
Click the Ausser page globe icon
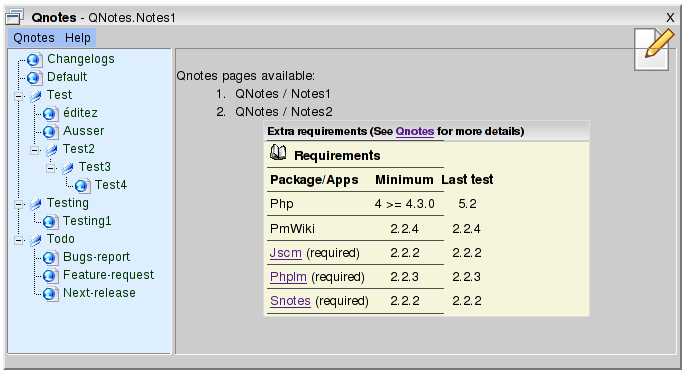click(51, 132)
